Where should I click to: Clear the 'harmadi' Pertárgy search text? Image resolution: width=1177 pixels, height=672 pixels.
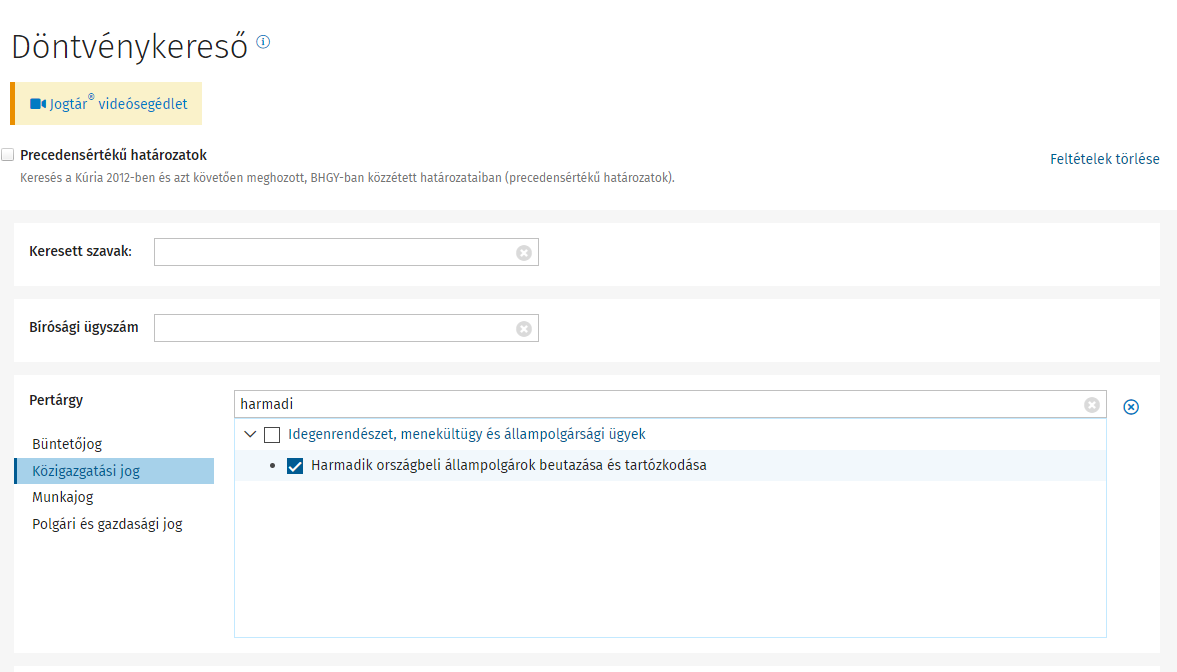[x=1091, y=405]
